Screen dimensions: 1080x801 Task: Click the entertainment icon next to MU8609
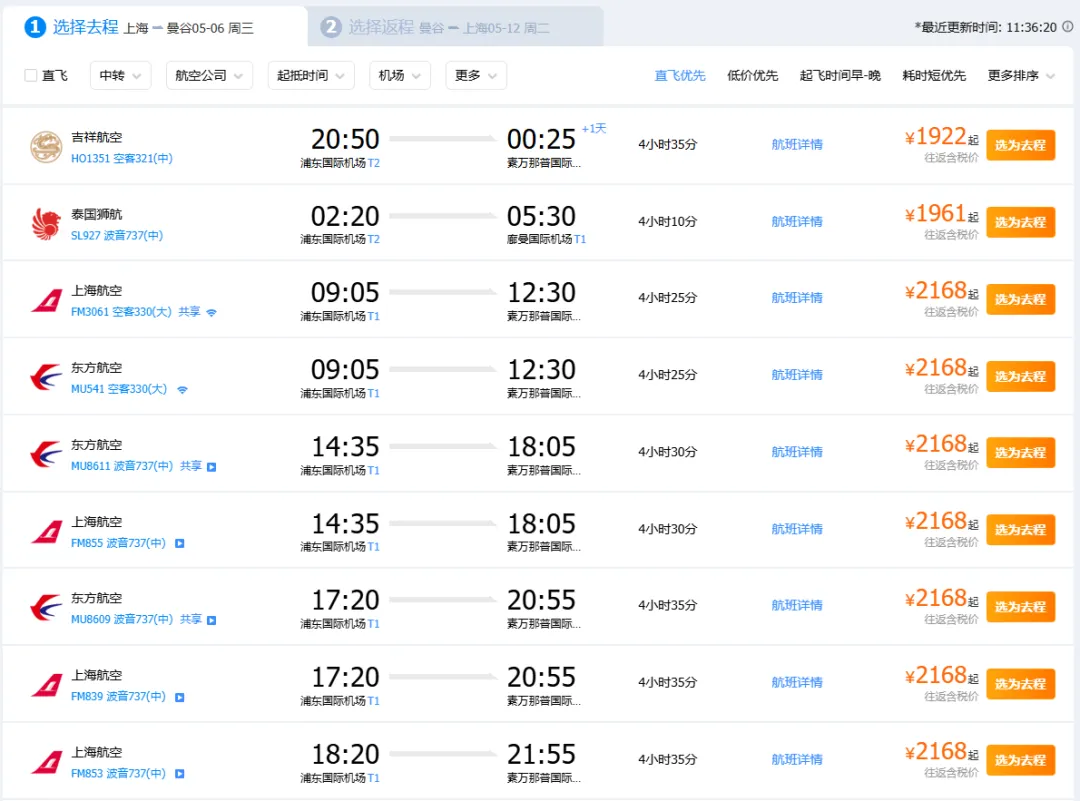click(211, 621)
